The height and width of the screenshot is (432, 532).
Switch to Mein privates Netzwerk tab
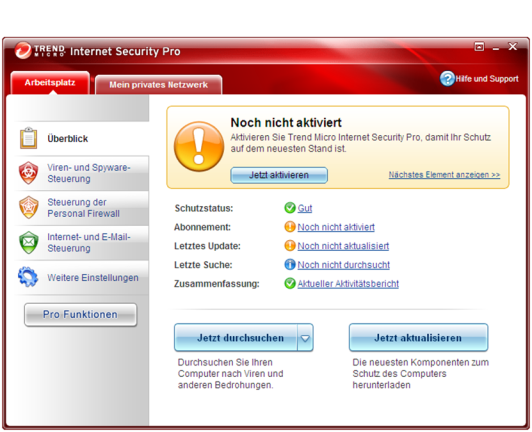click(x=158, y=84)
